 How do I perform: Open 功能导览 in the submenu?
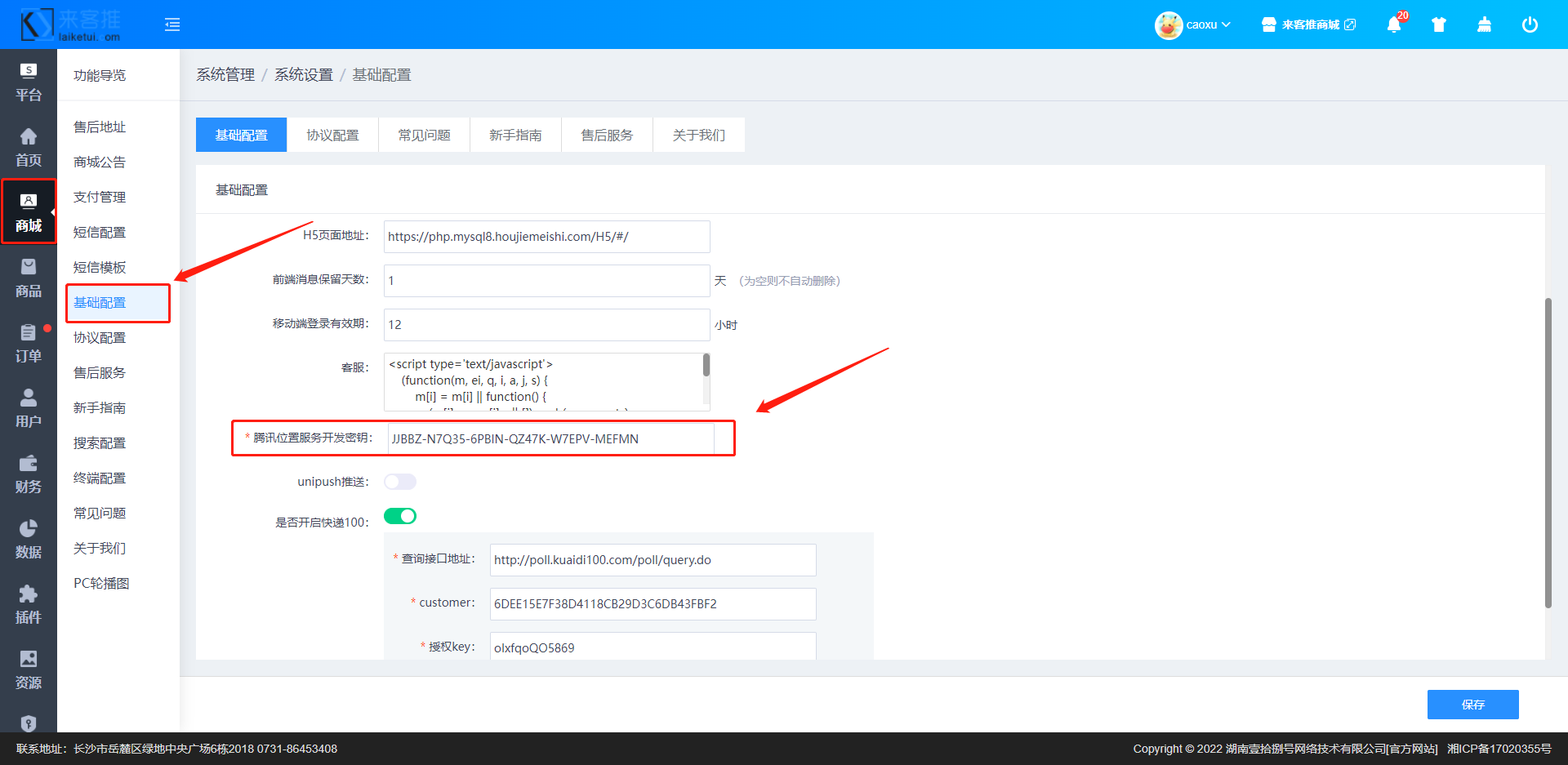(x=100, y=75)
